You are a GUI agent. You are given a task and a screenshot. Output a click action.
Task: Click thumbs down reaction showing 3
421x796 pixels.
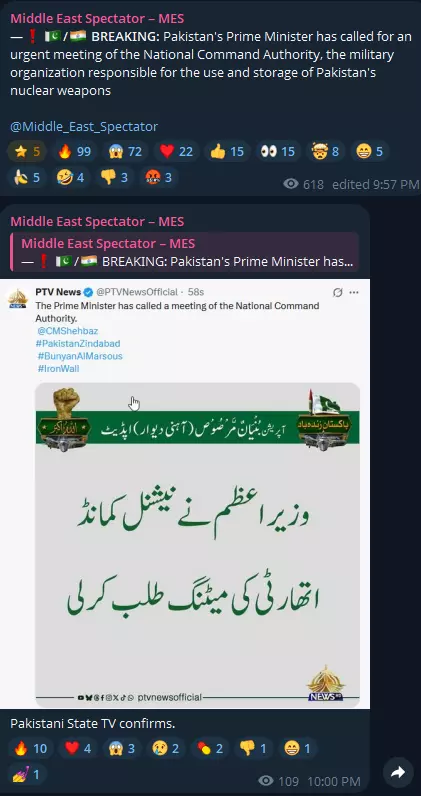tap(115, 178)
